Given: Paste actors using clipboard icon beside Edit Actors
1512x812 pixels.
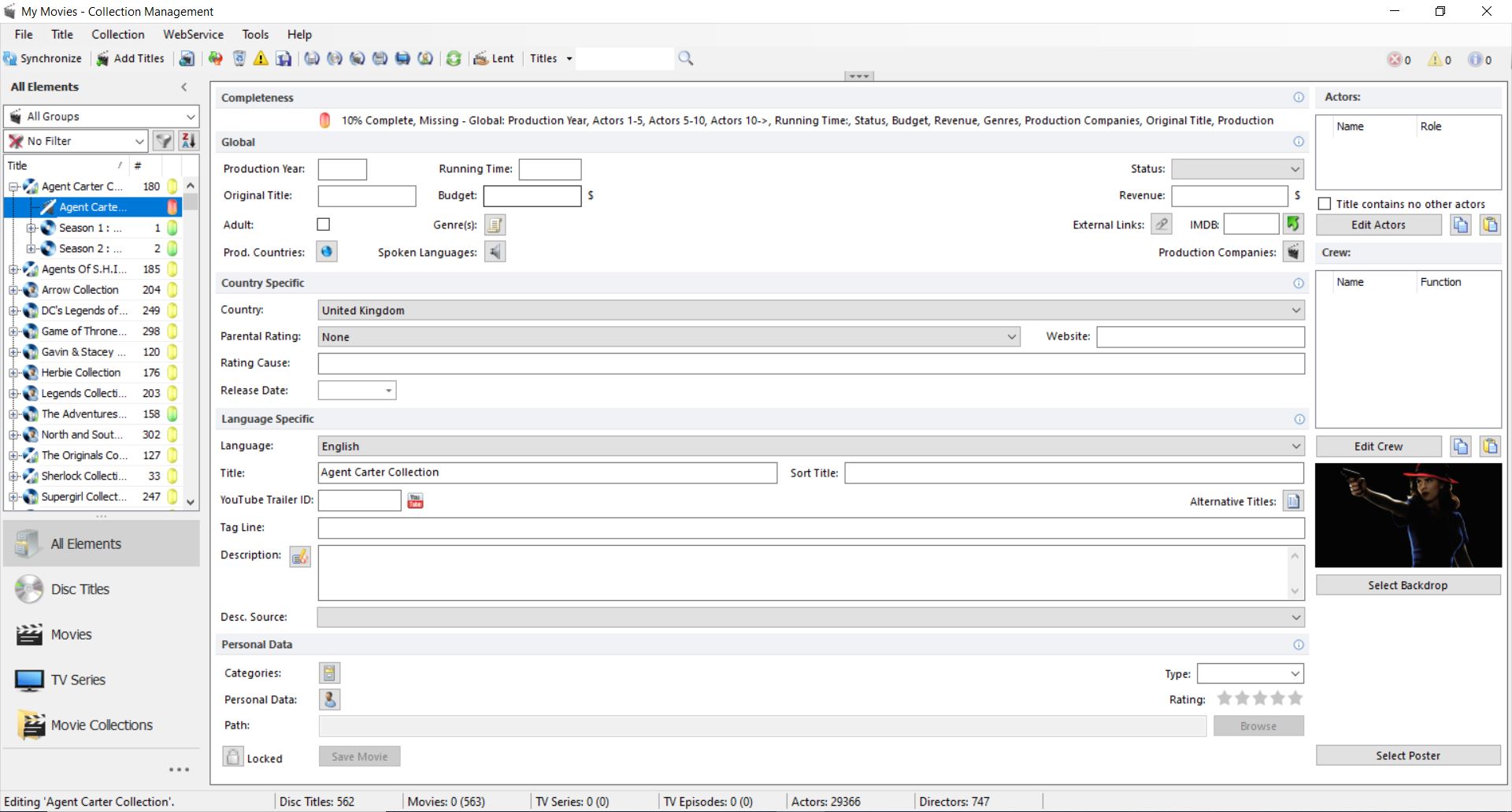Looking at the screenshot, I should (1490, 225).
